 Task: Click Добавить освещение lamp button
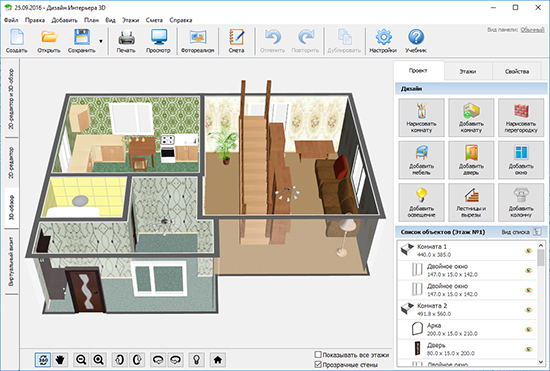(x=421, y=202)
